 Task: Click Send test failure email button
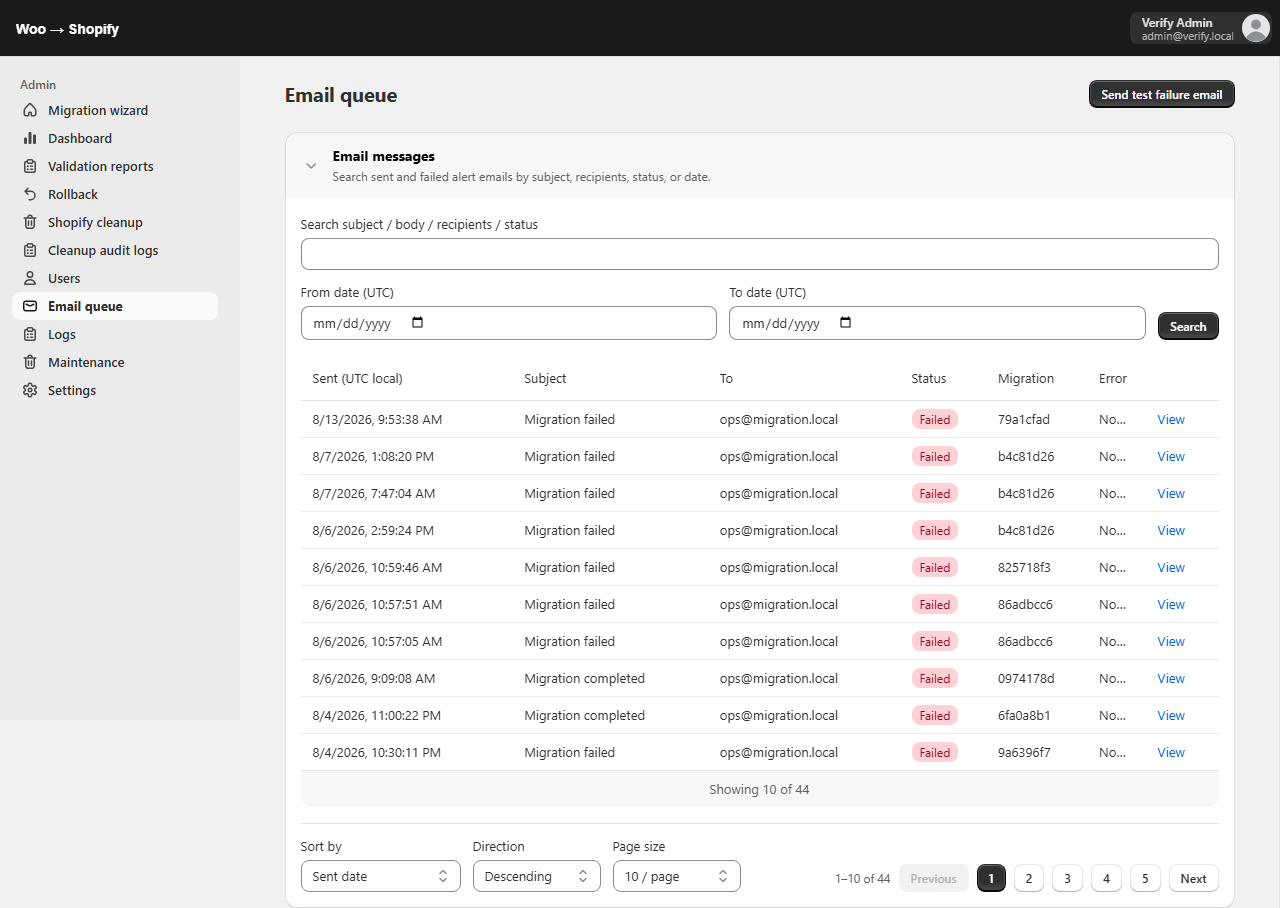click(x=1162, y=95)
